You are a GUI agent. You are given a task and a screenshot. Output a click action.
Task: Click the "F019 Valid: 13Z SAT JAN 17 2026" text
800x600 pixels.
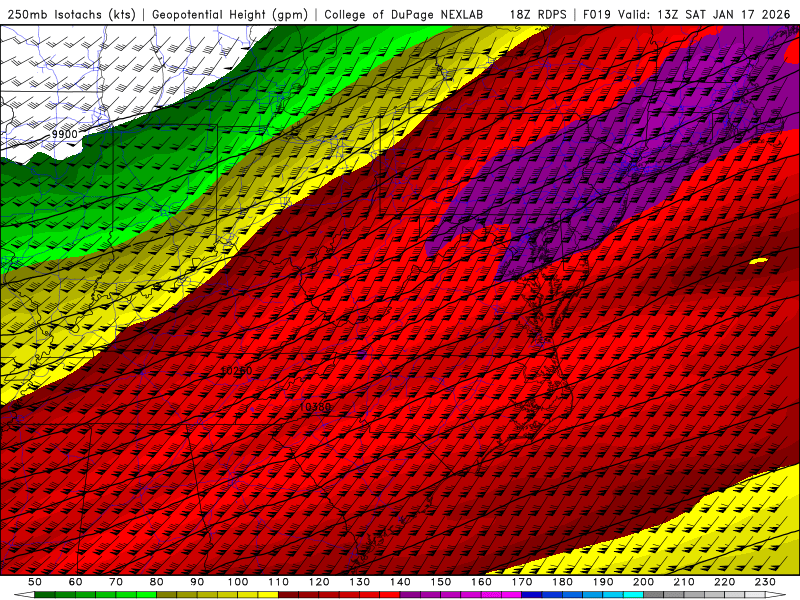pyautogui.click(x=686, y=14)
